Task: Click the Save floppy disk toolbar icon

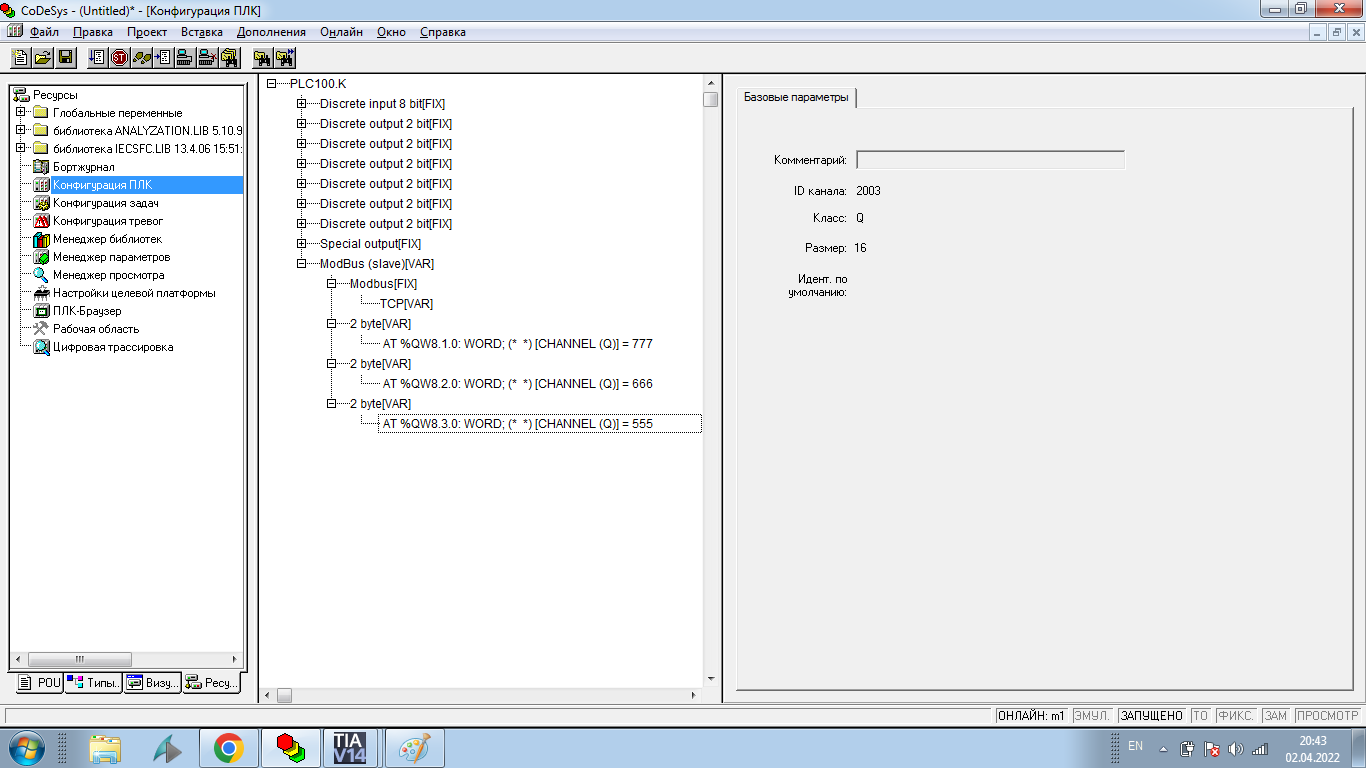Action: coord(65,58)
